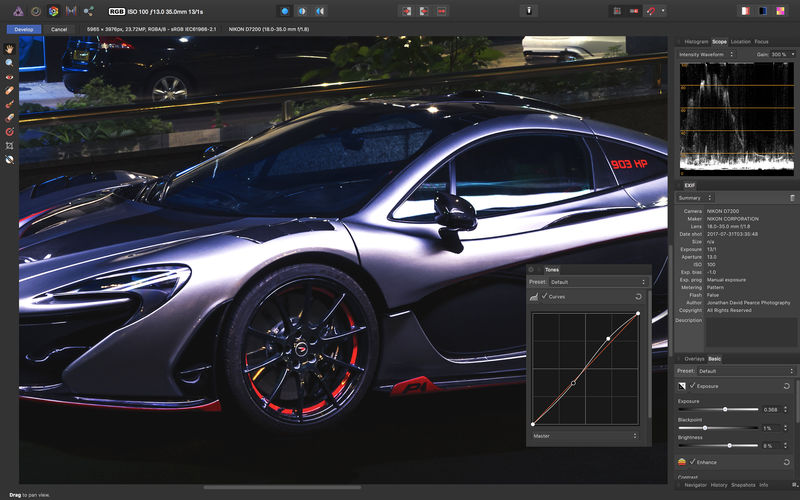
Task: Open the Intensity Waveform dropdown
Action: click(705, 53)
